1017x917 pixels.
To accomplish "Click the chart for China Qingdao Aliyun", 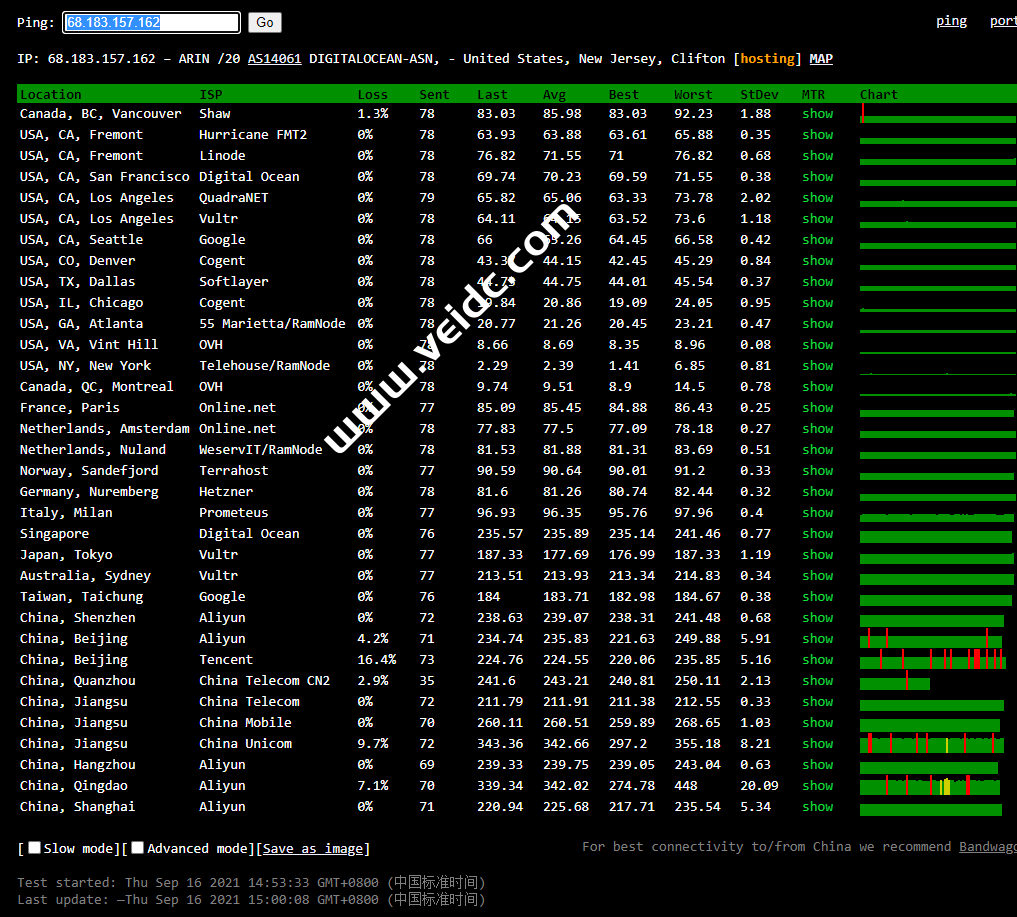I will tap(930, 786).
